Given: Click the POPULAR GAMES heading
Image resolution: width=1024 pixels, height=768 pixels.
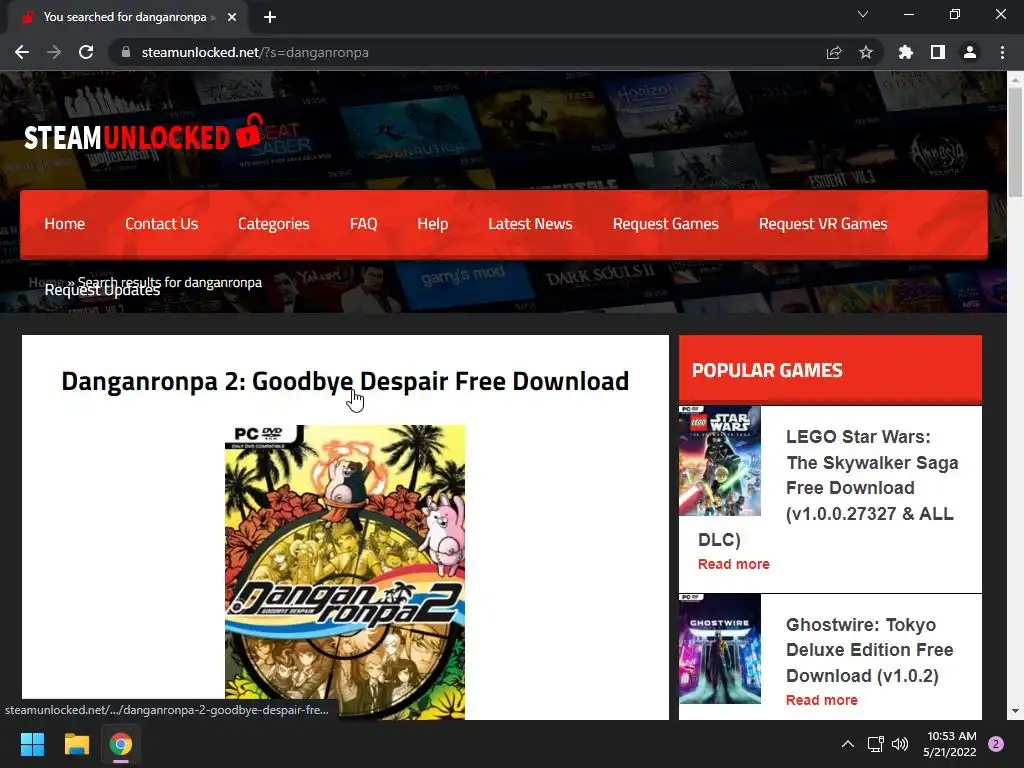Looking at the screenshot, I should [767, 370].
